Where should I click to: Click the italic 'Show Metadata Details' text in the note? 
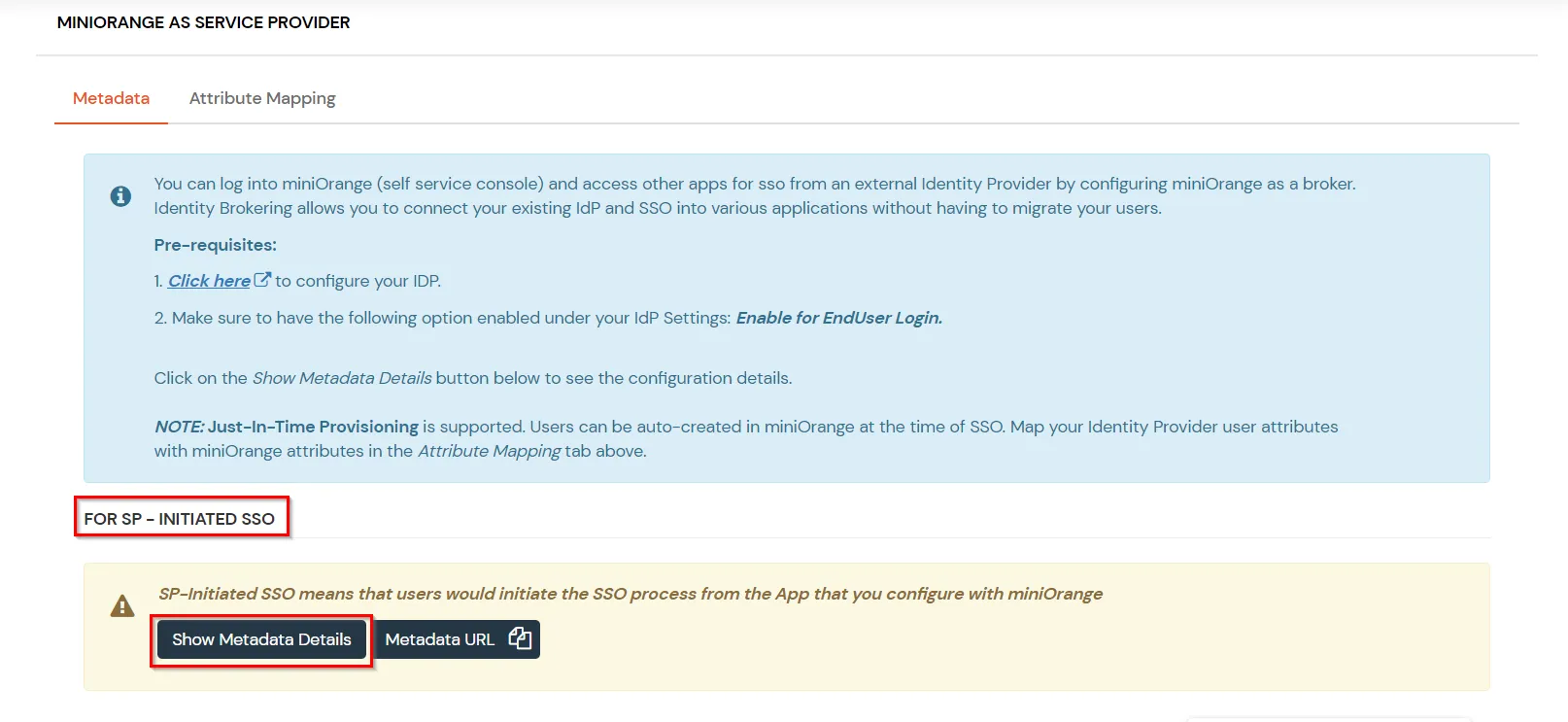pyautogui.click(x=342, y=378)
